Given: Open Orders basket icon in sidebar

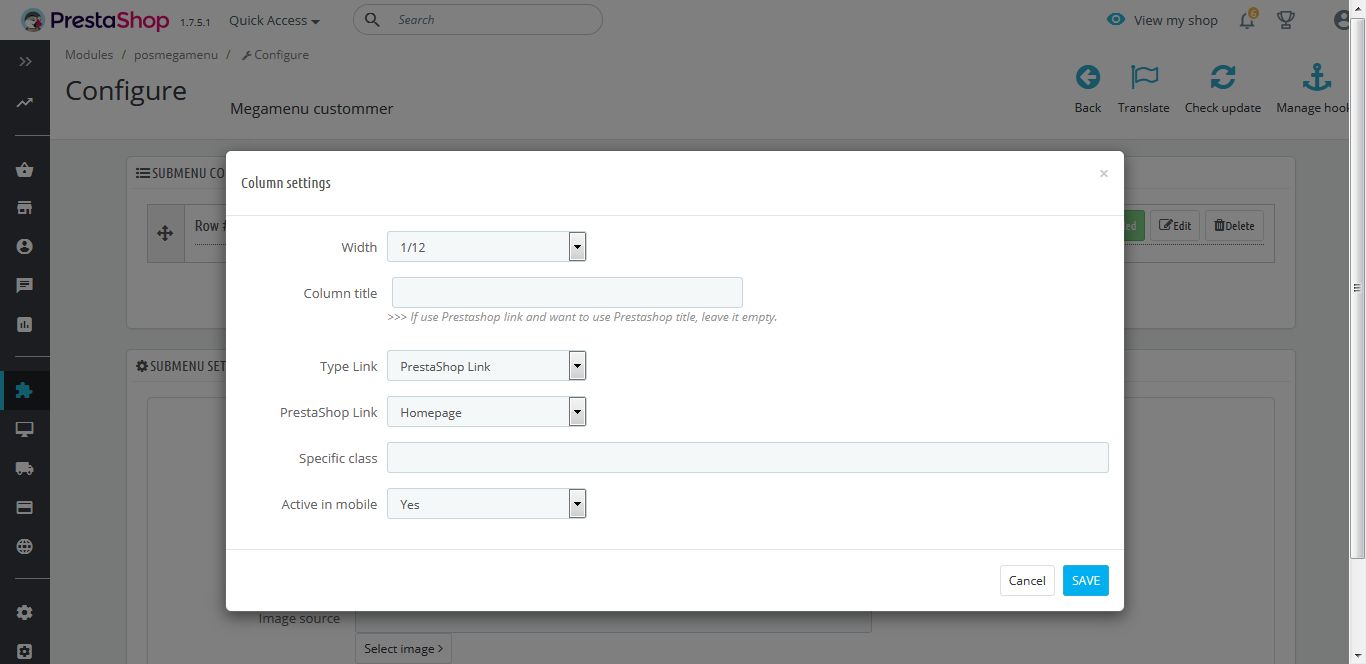Looking at the screenshot, I should click(x=25, y=170).
